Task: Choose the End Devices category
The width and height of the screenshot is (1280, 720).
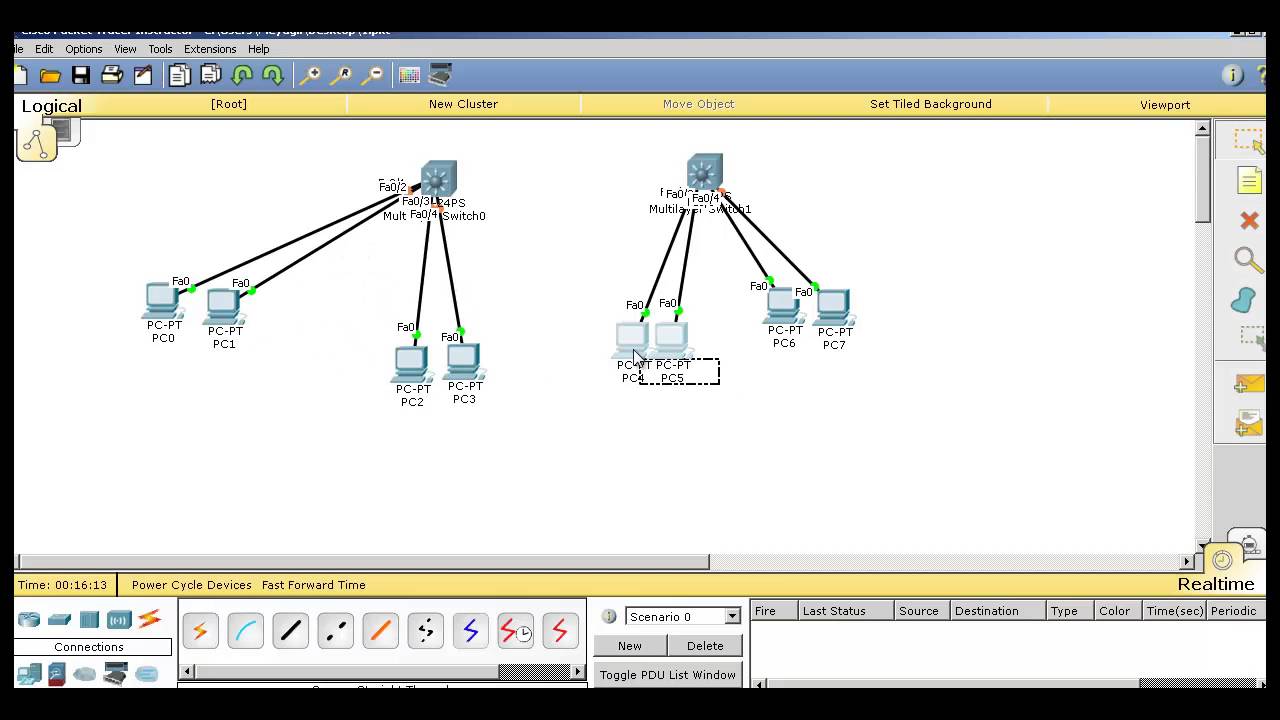Action: pos(29,675)
